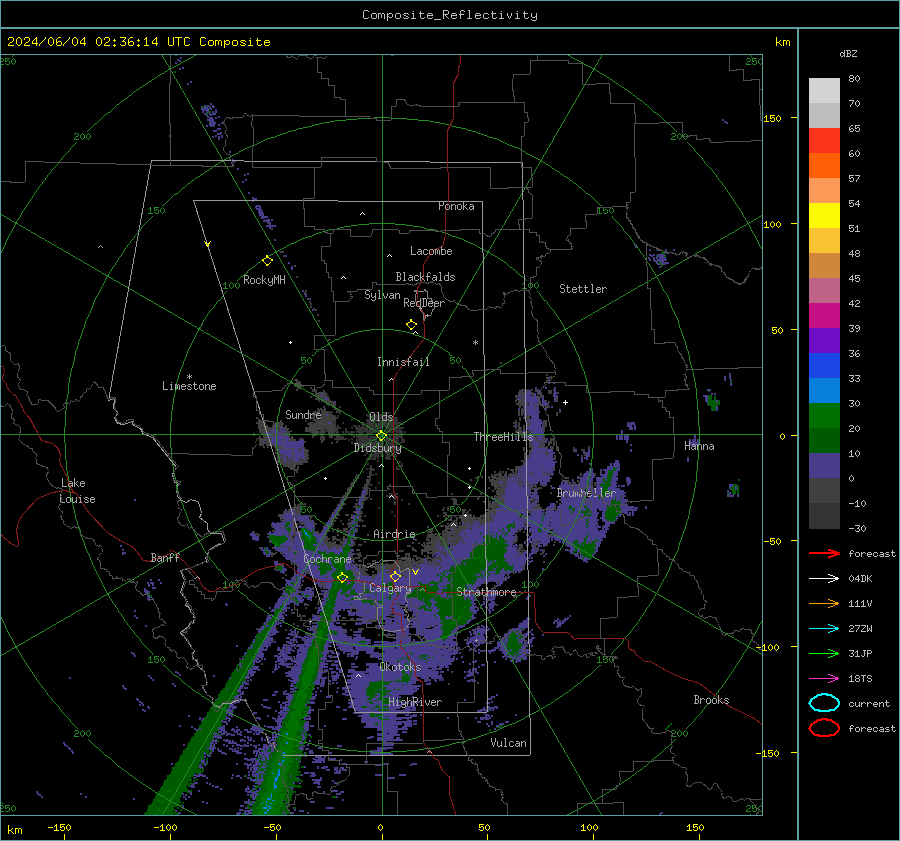Click the yellow diamond marker near RedDeer
This screenshot has width=900, height=841.
(x=411, y=325)
